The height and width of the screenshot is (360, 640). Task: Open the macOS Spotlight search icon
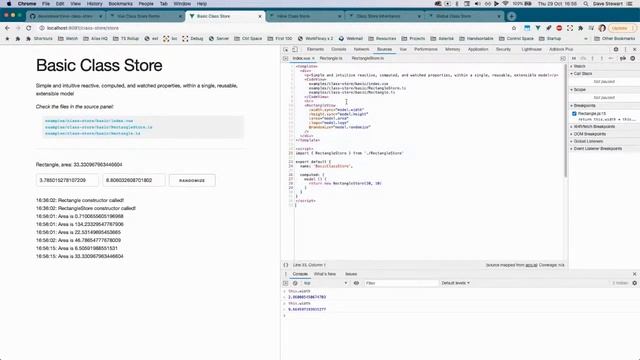tap(586, 4)
